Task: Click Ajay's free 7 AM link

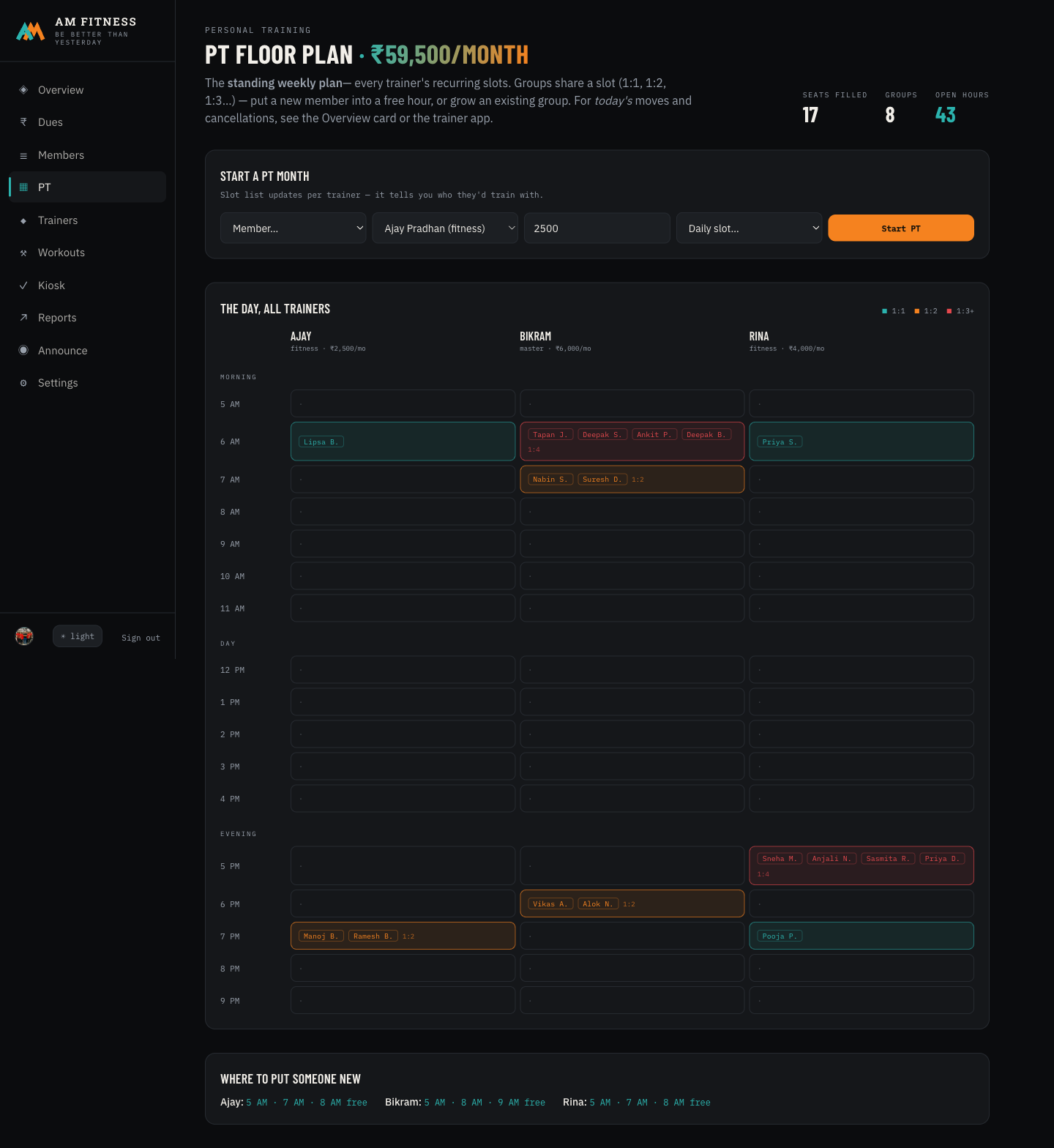Action: pyautogui.click(x=294, y=1103)
